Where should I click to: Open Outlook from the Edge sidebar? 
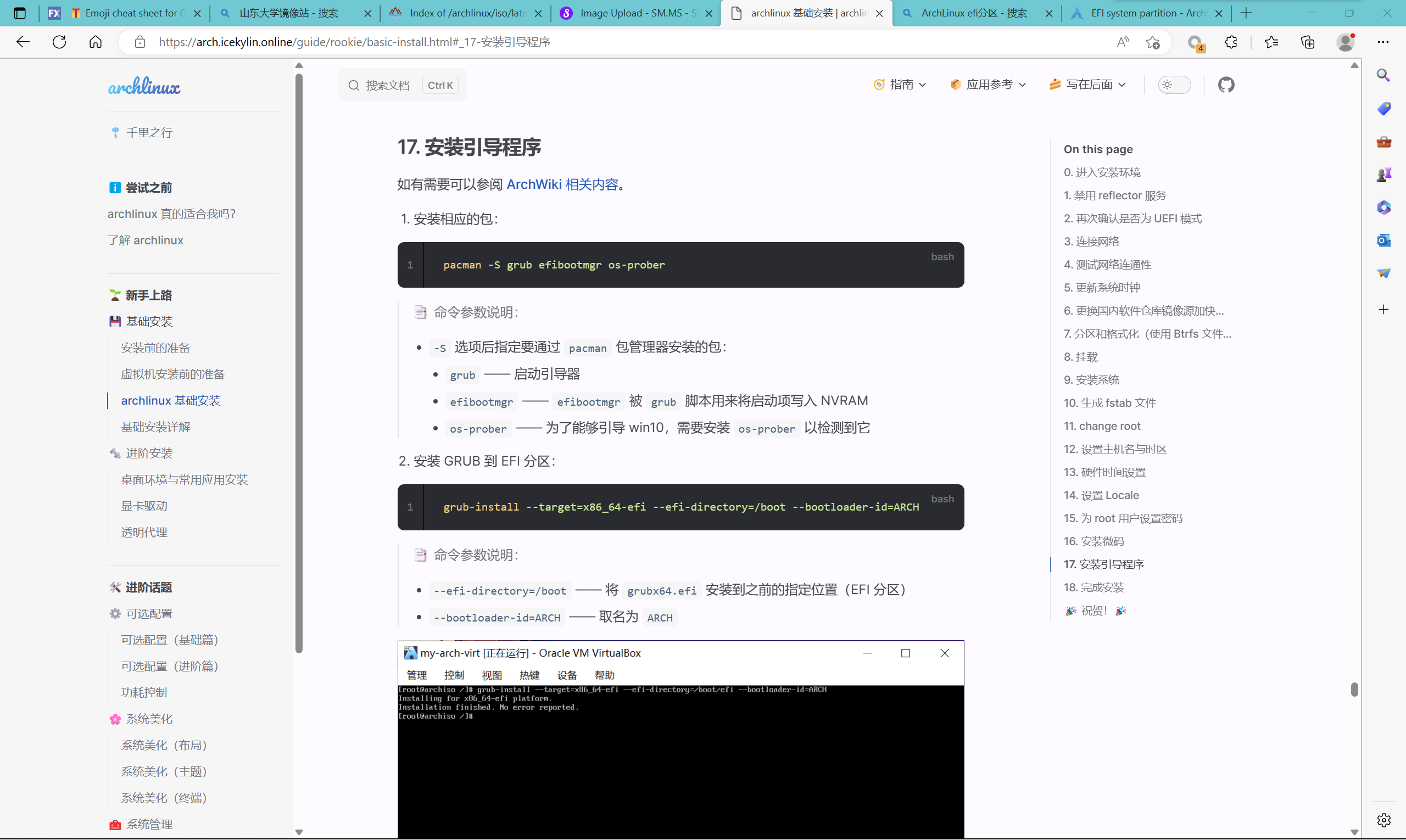pyautogui.click(x=1383, y=240)
